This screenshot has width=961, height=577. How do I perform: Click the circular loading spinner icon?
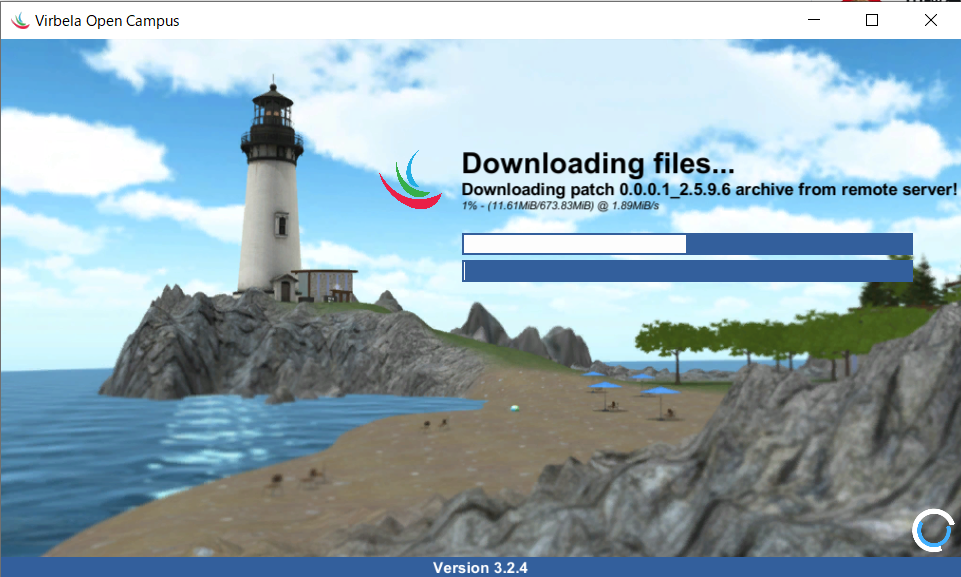[x=931, y=531]
